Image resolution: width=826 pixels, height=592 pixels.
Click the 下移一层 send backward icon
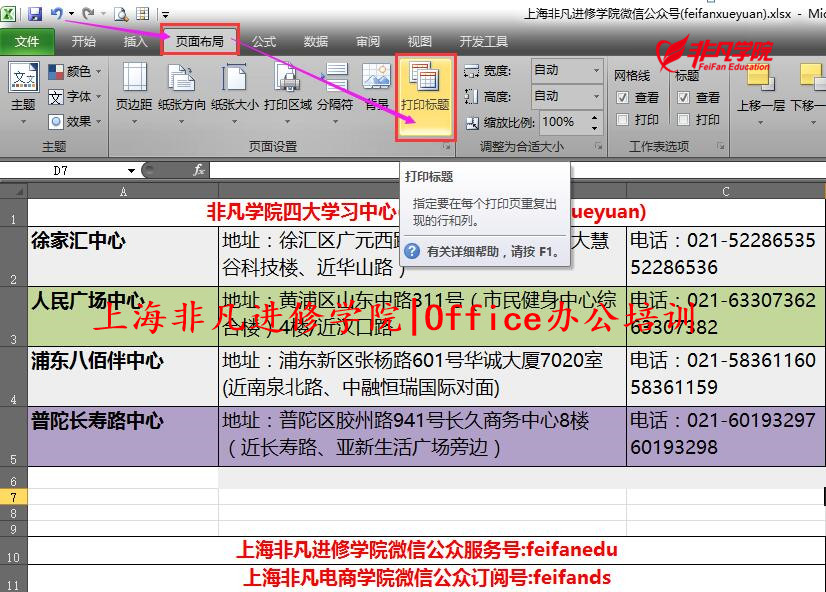pyautogui.click(x=811, y=78)
